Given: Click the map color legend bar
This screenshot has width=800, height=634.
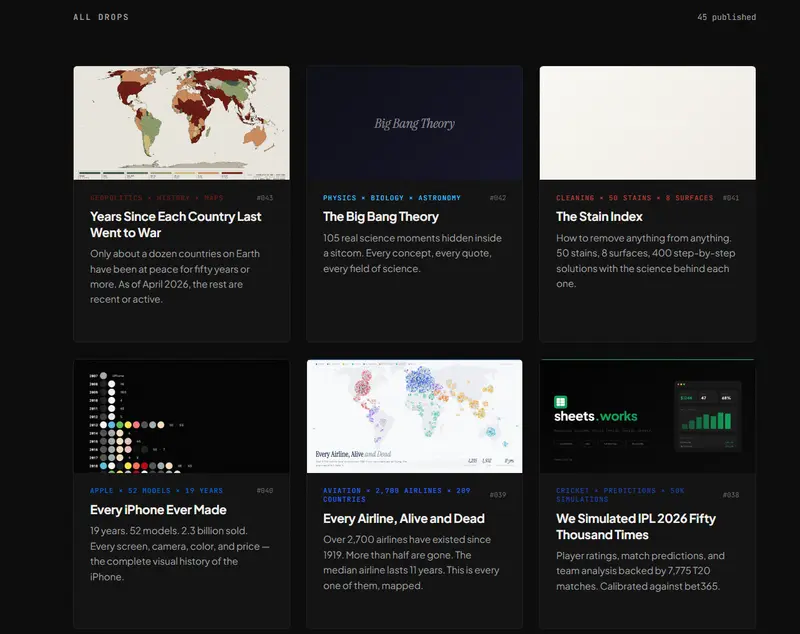Looking at the screenshot, I should 181,173.
